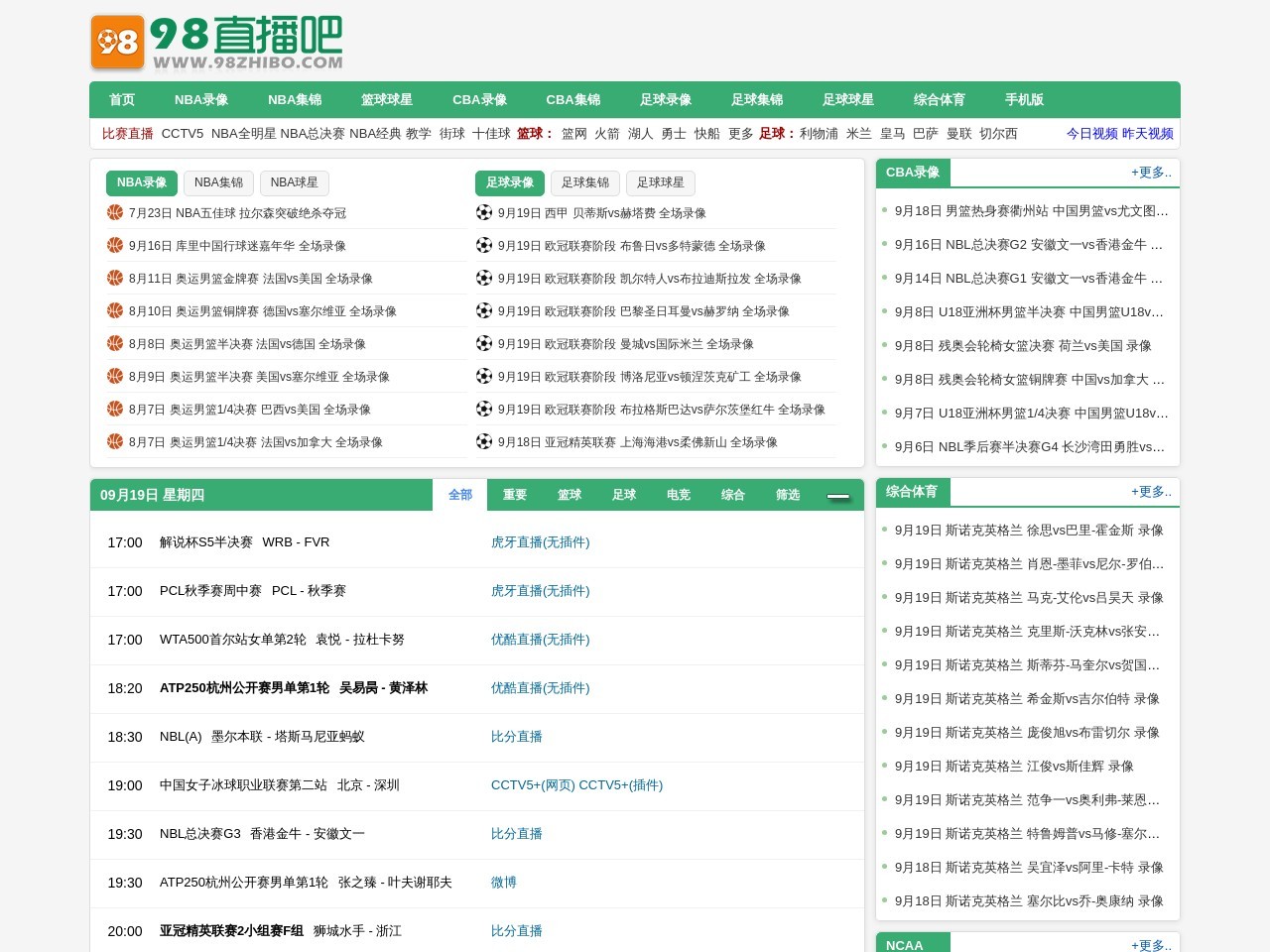Open 徐思vs巴里-霍金斯 录像 entry

coord(1029,531)
